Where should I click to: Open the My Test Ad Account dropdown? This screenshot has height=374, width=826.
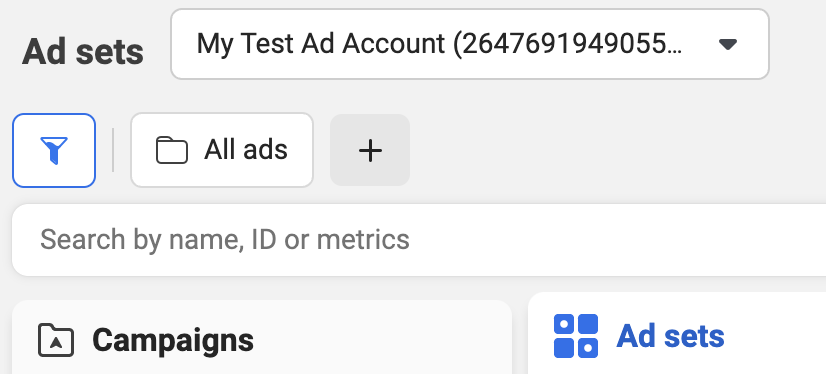coord(470,44)
